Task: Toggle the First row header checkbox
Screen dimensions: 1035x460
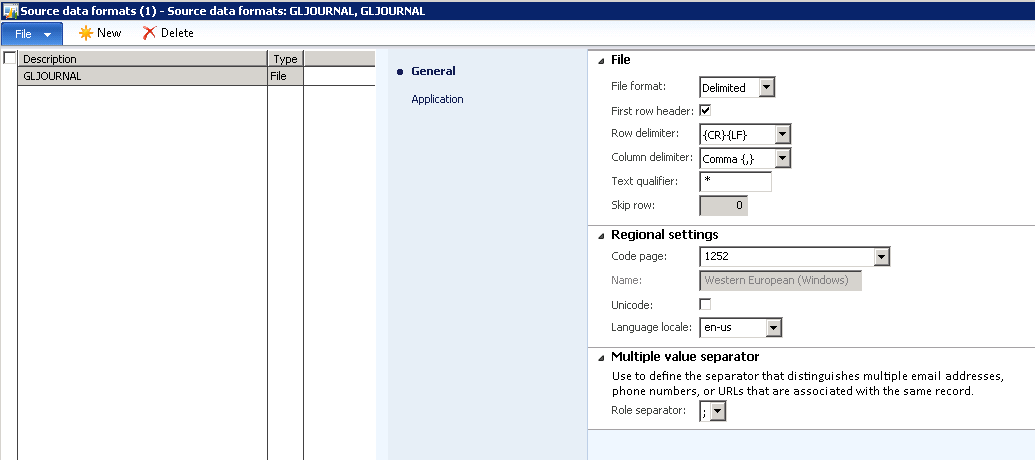Action: coord(705,110)
